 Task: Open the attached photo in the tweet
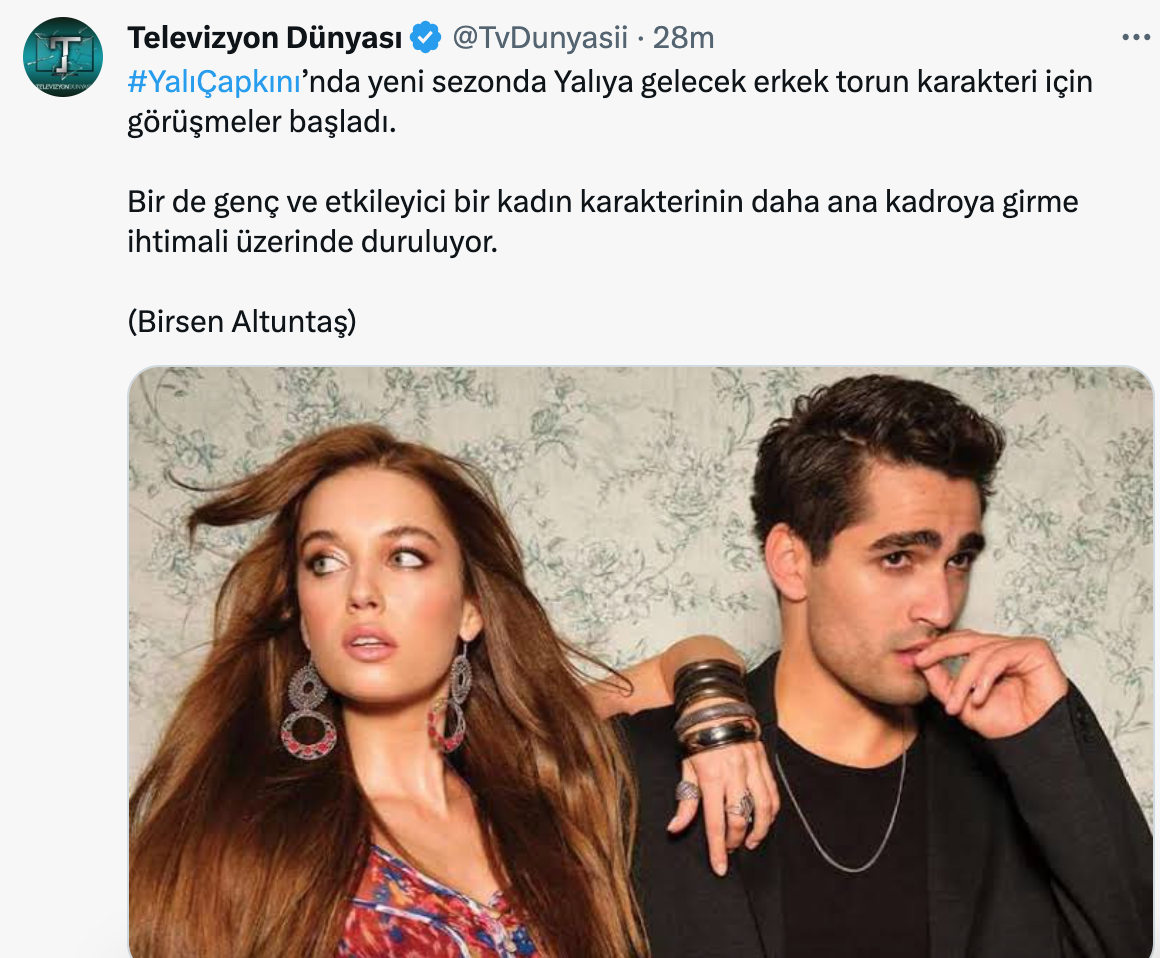click(x=641, y=662)
